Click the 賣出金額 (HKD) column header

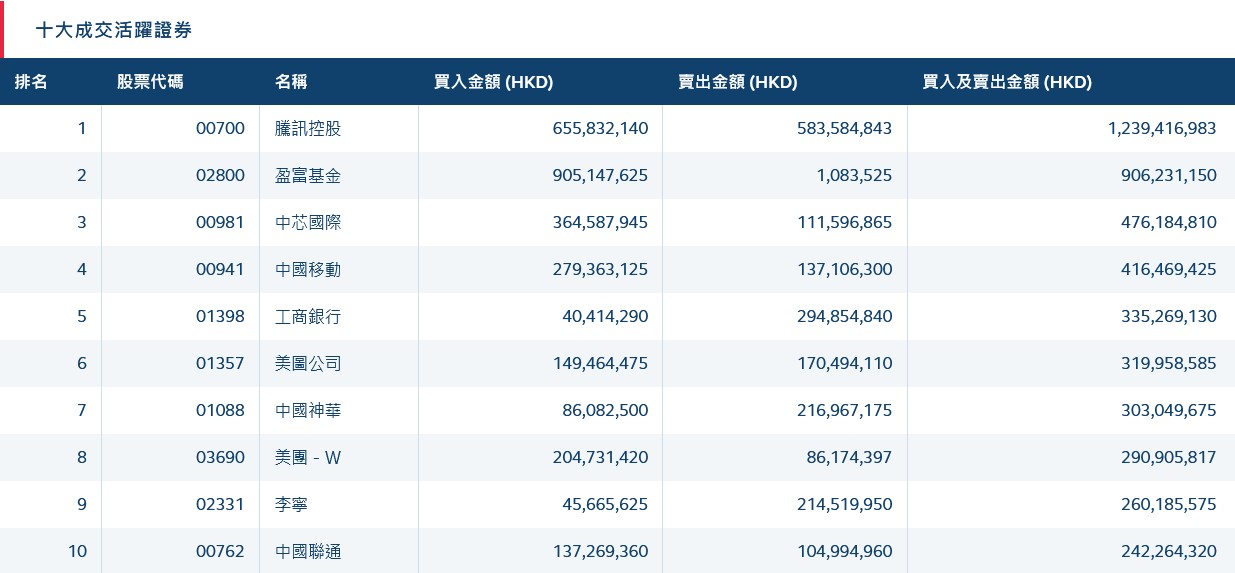click(737, 82)
